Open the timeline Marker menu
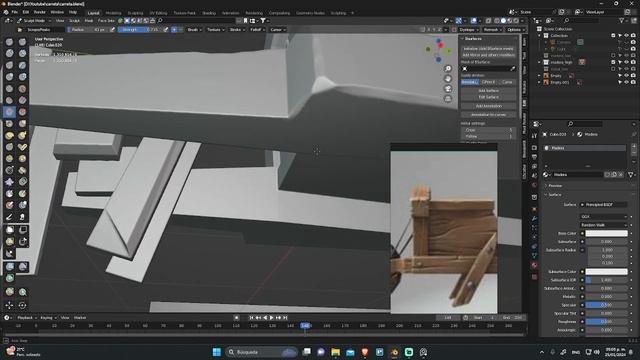Image resolution: width=640 pixels, height=360 pixels. [80, 318]
